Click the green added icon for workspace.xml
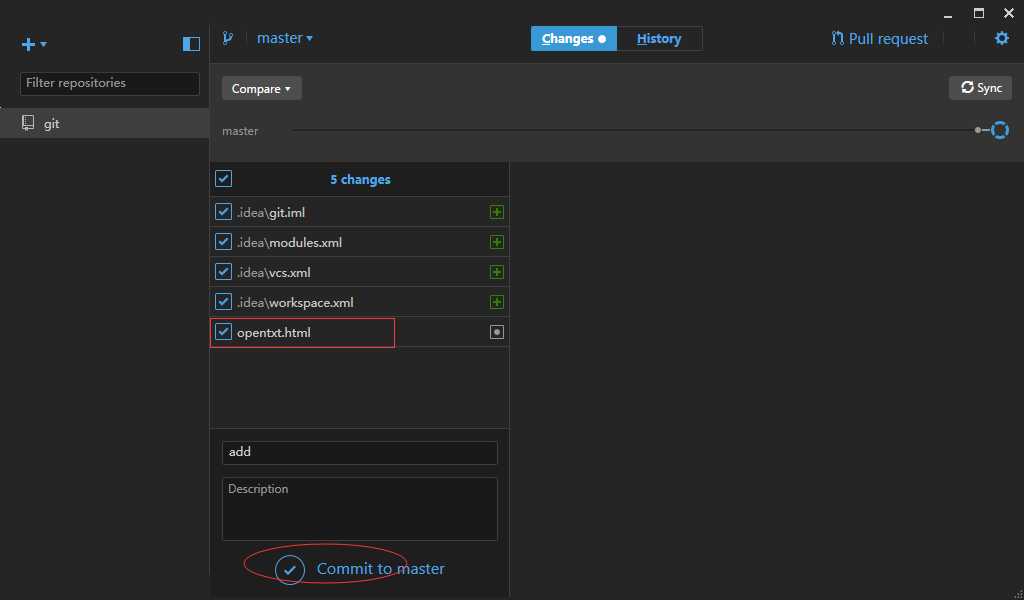The height and width of the screenshot is (600, 1024). click(x=496, y=302)
